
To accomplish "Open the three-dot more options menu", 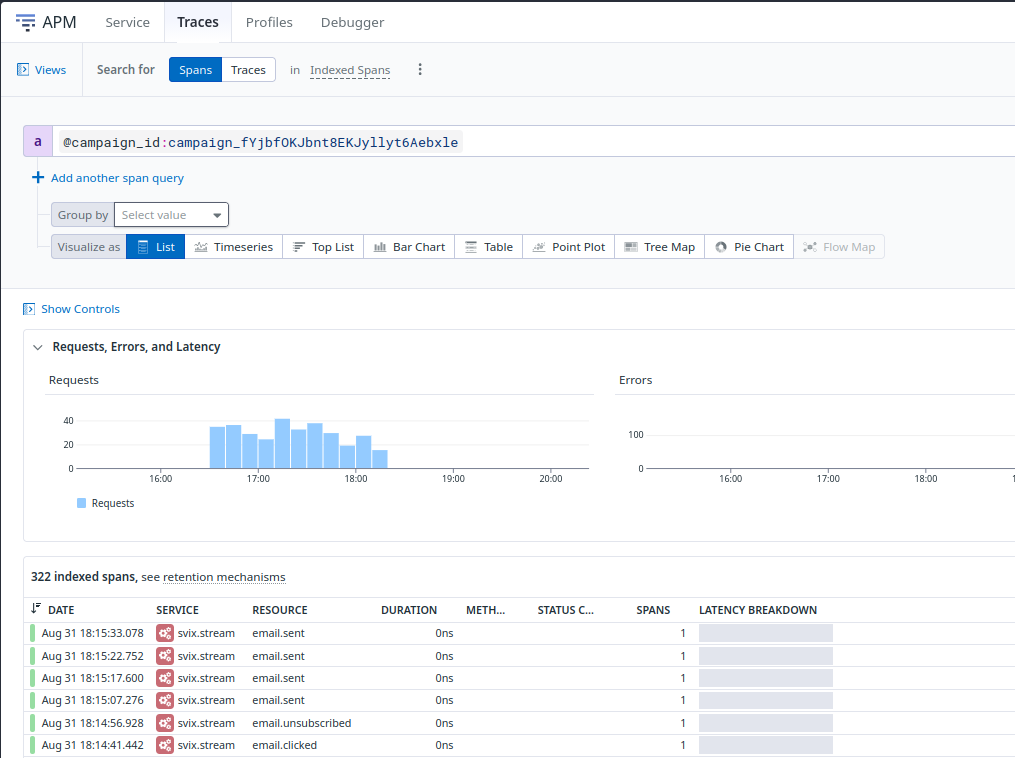I will tap(420, 69).
